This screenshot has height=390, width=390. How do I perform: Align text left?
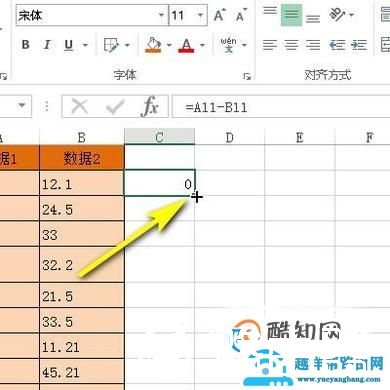click(x=270, y=45)
